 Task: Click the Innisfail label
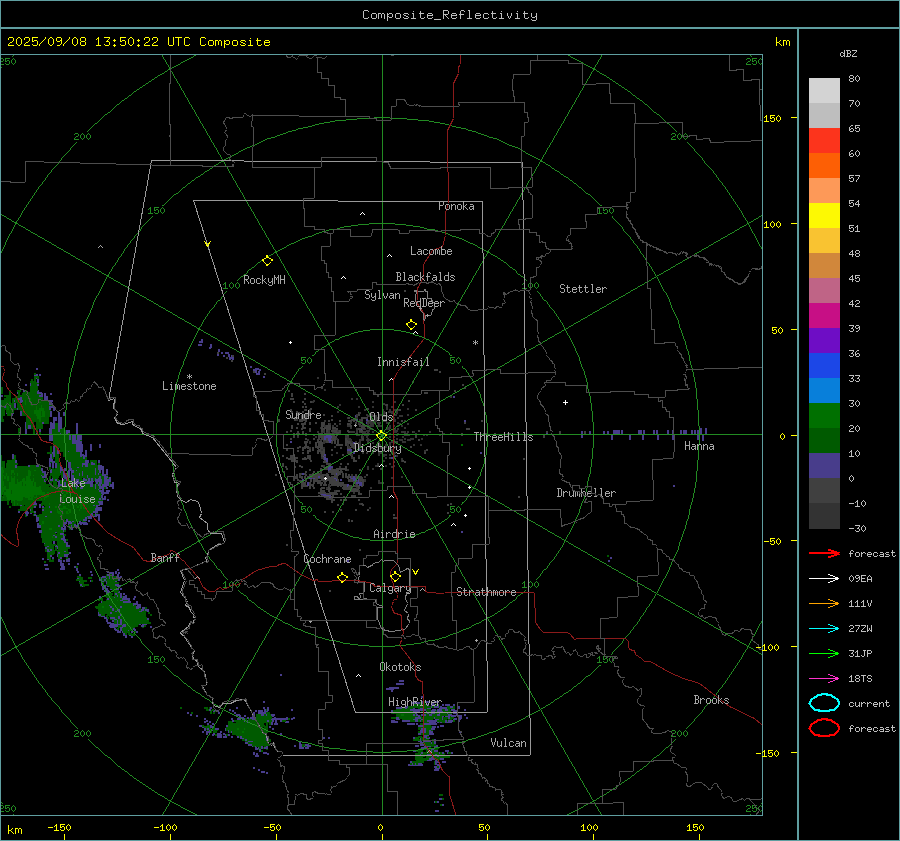click(403, 362)
